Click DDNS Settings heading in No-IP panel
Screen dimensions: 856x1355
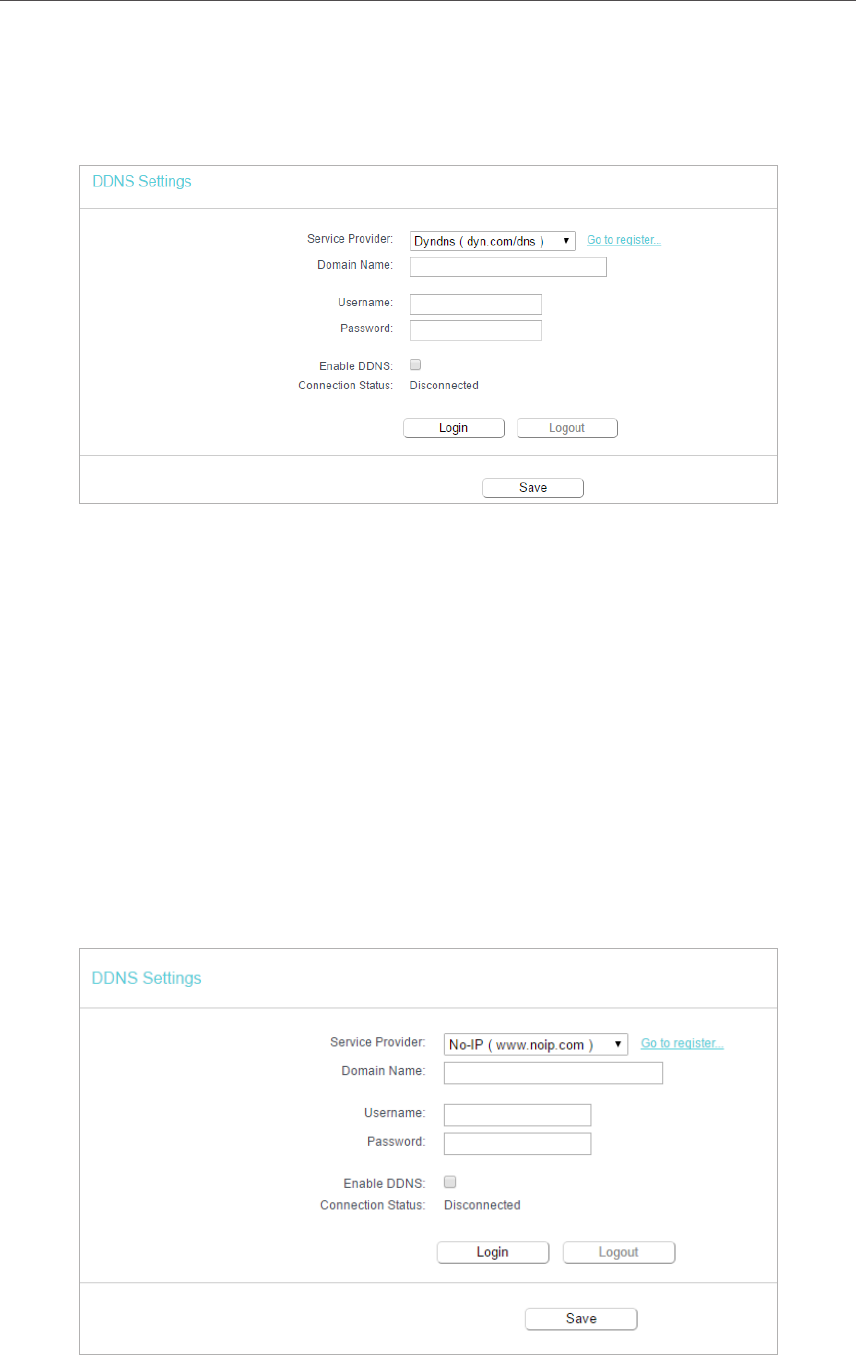pyautogui.click(x=147, y=978)
